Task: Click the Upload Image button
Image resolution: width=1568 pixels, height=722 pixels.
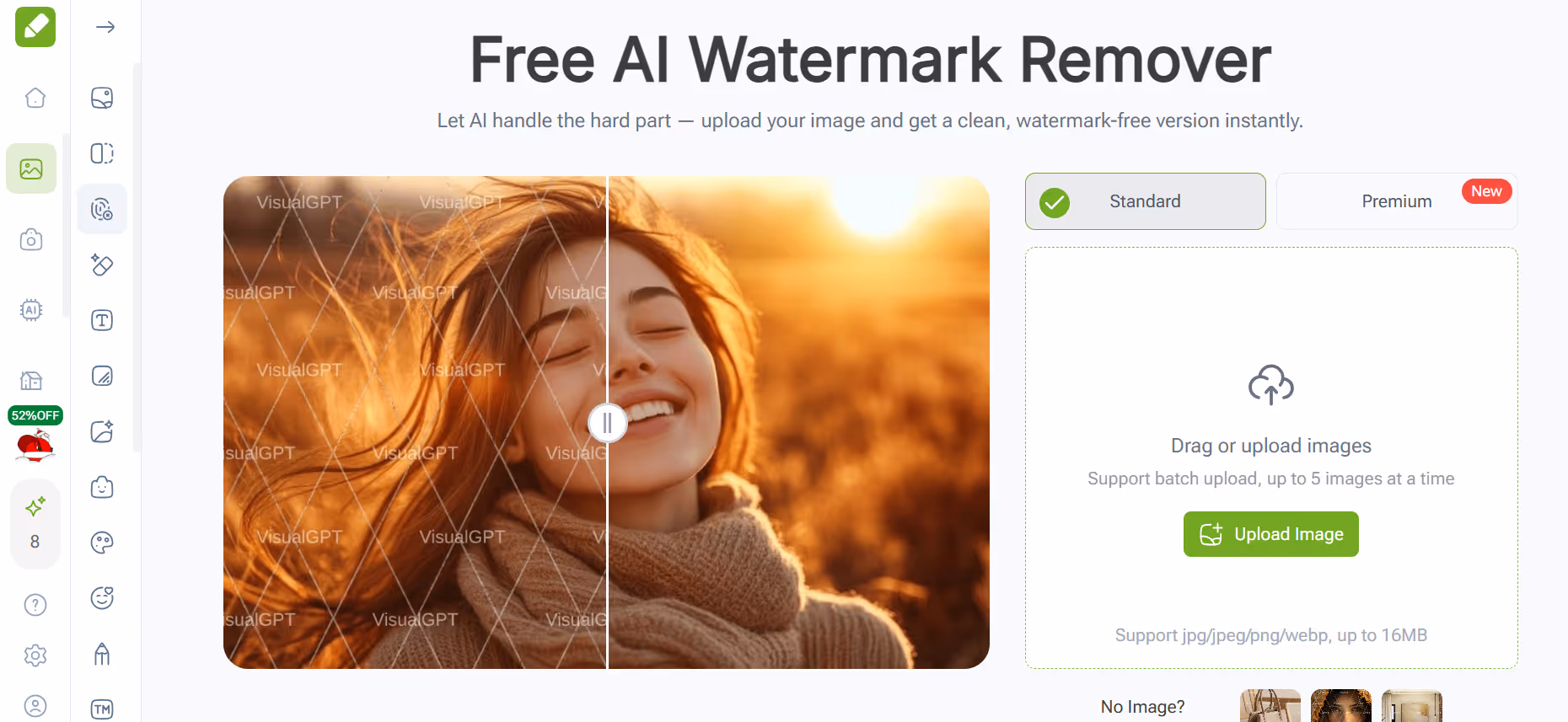Action: [1270, 534]
